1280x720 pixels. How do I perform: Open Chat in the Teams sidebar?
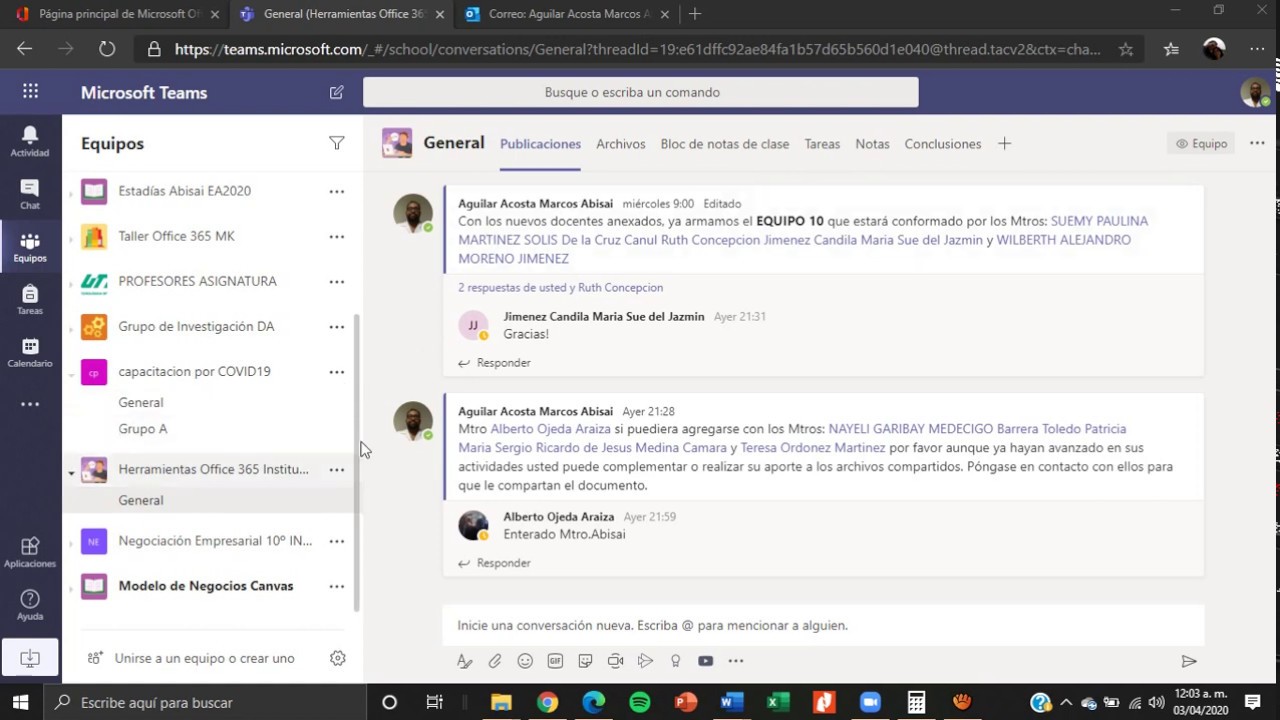click(30, 194)
